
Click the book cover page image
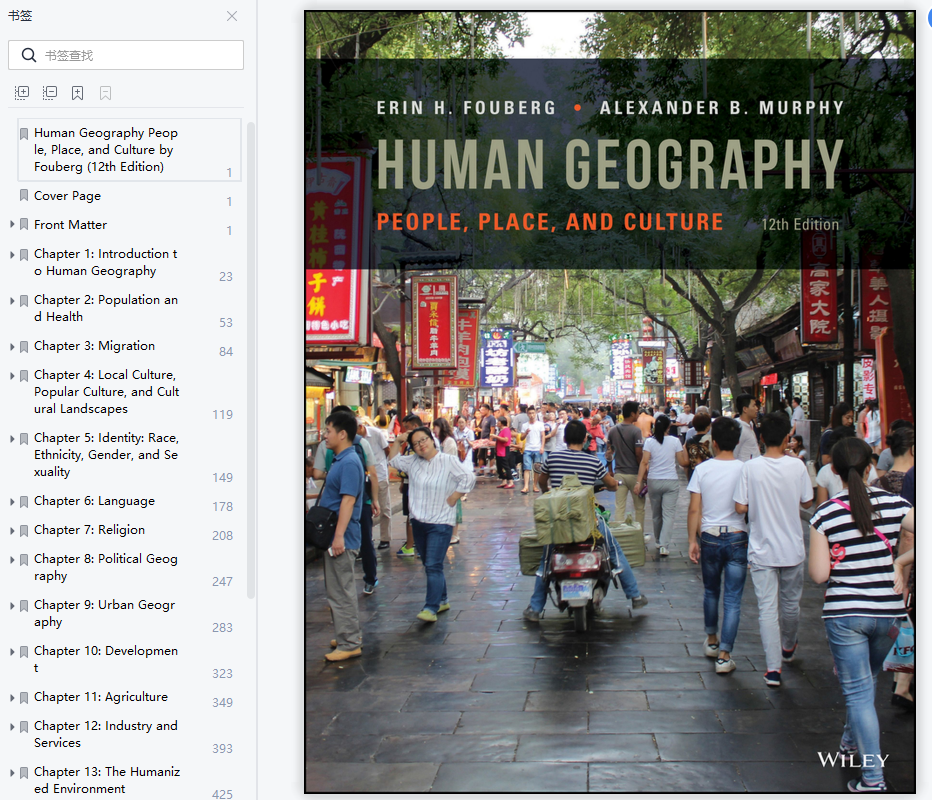pyautogui.click(x=610, y=402)
